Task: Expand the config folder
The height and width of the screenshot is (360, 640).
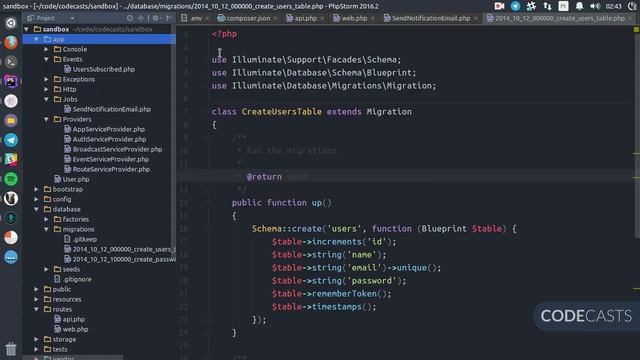Action: click(37, 199)
